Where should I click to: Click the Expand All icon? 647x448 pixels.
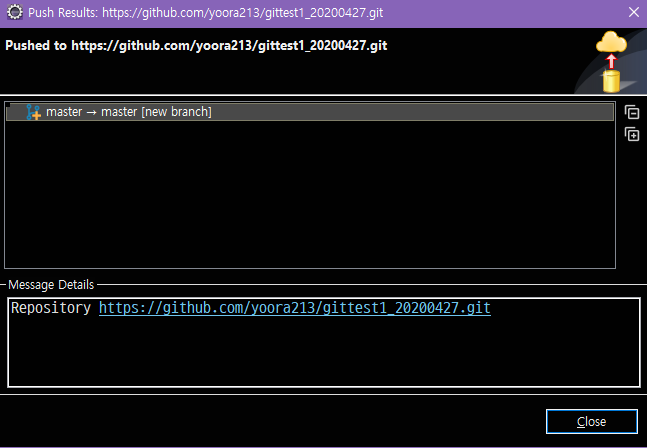click(632, 134)
